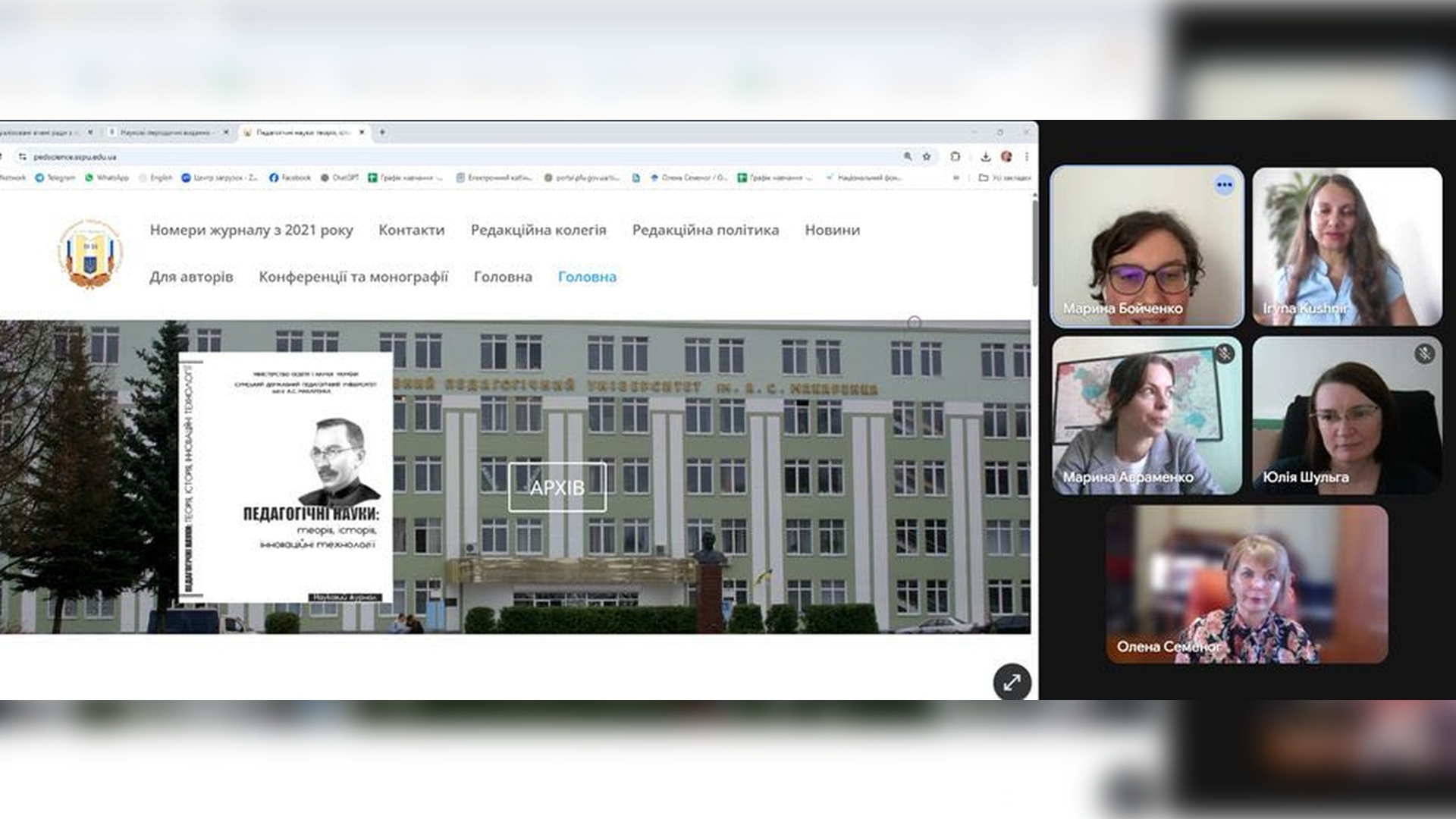Open the Редакційна колегія menu item
The width and height of the screenshot is (1456, 819).
point(538,230)
